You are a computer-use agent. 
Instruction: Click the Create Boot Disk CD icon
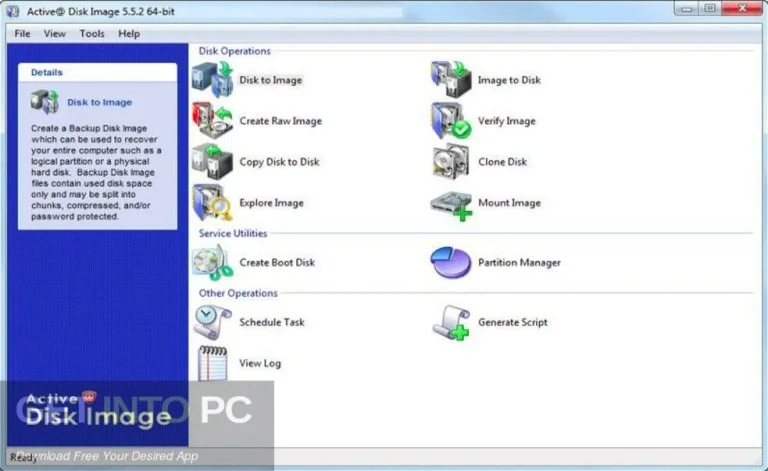pyautogui.click(x=213, y=262)
